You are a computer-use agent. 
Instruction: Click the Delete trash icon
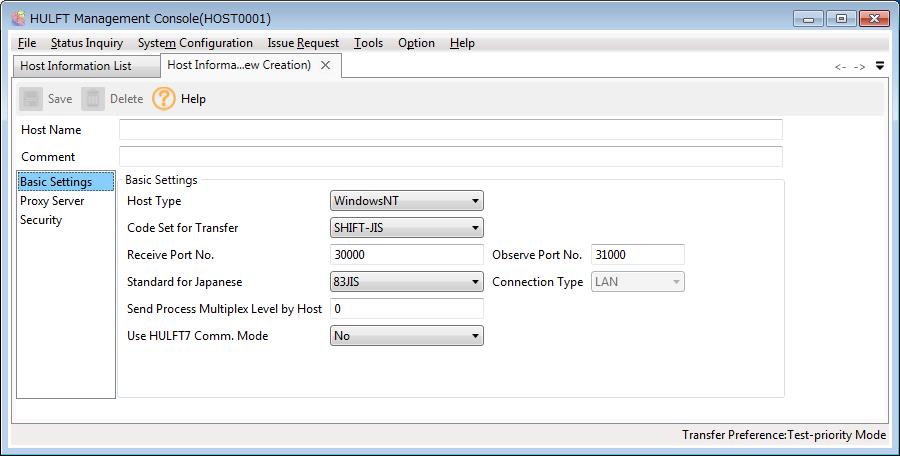pos(93,99)
